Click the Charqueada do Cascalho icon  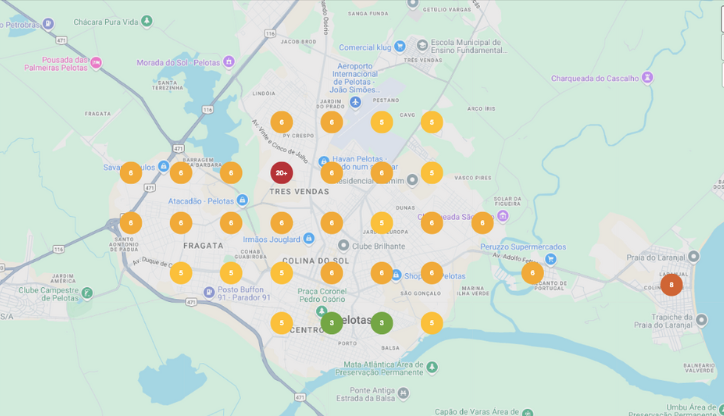[647, 77]
